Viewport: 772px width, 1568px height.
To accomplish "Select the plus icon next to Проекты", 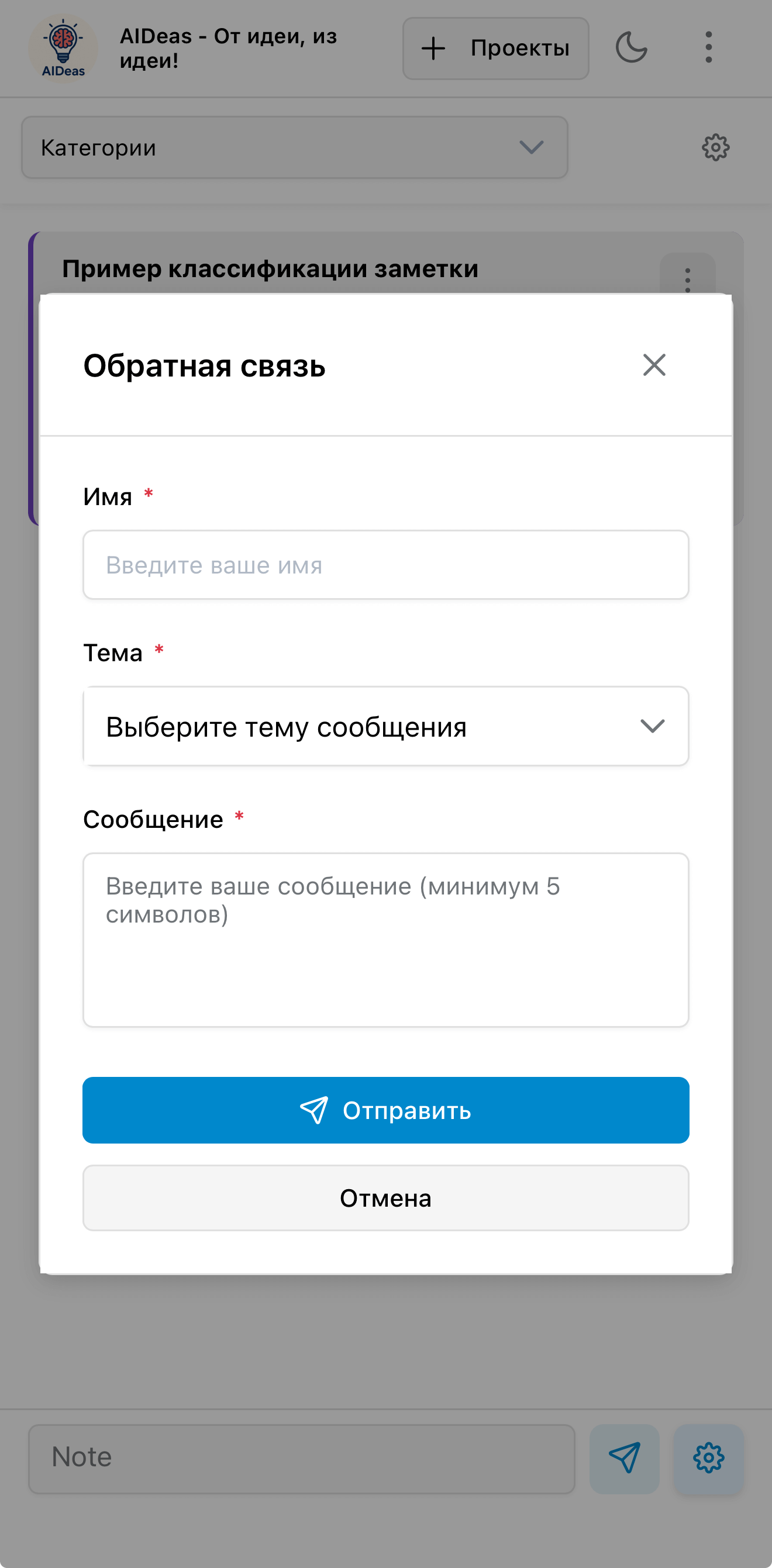I will pos(433,48).
